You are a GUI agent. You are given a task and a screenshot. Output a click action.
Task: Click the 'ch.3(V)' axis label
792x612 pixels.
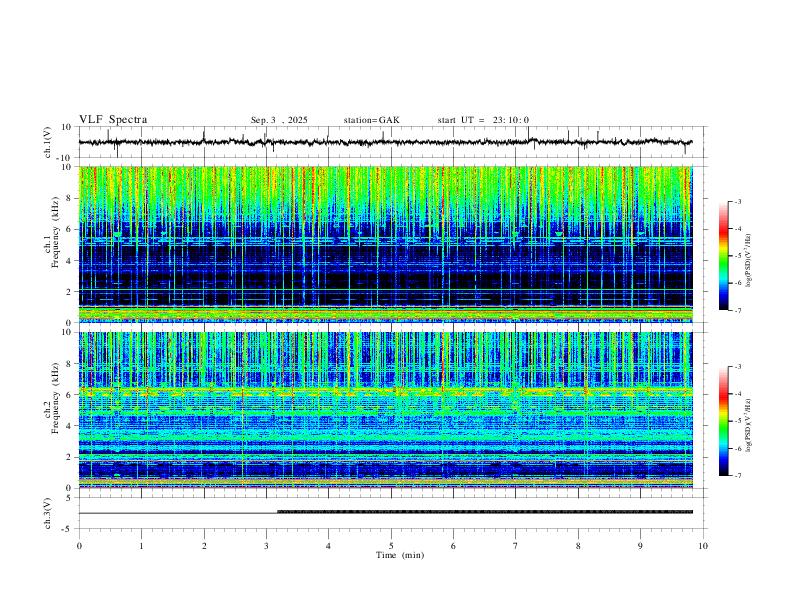pos(48,513)
